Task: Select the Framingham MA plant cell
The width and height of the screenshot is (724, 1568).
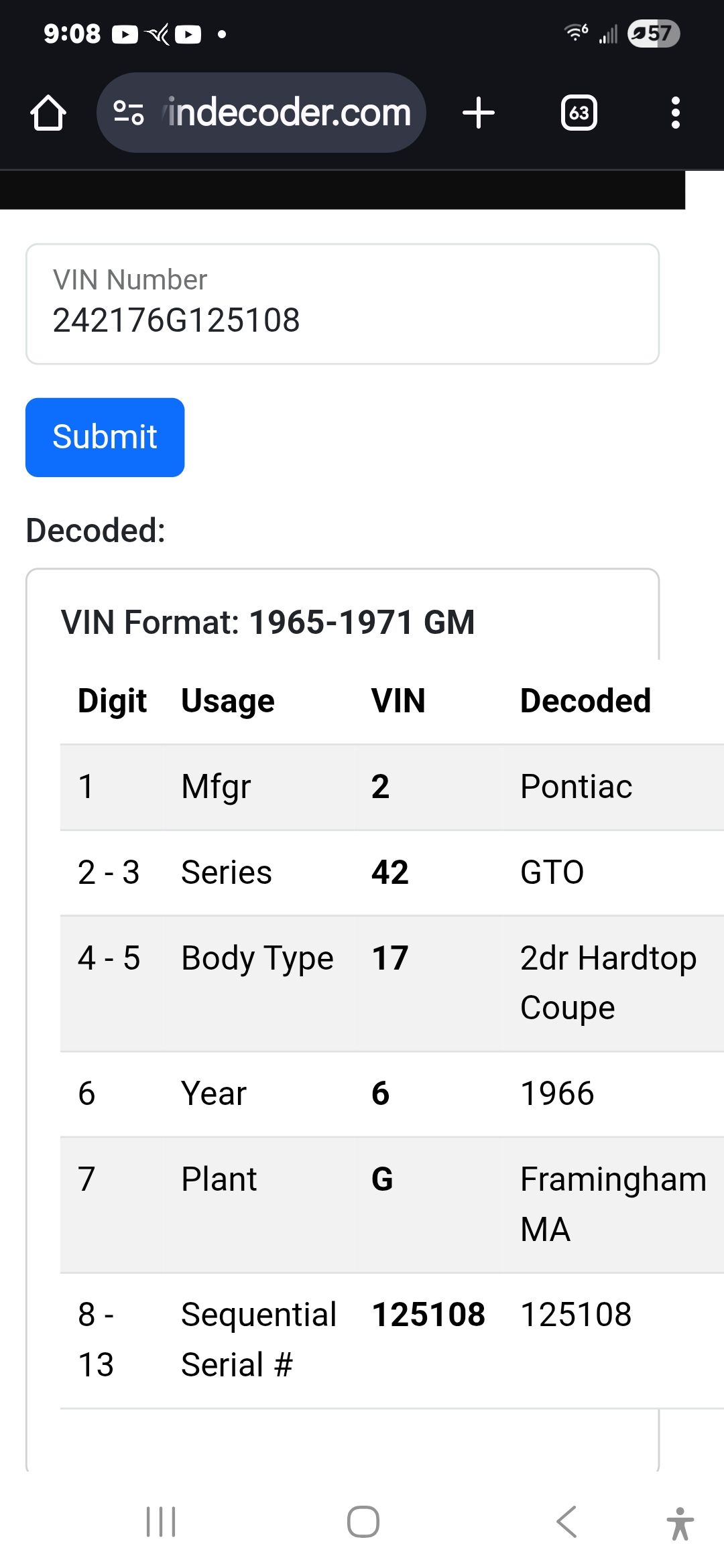Action: pos(613,1204)
